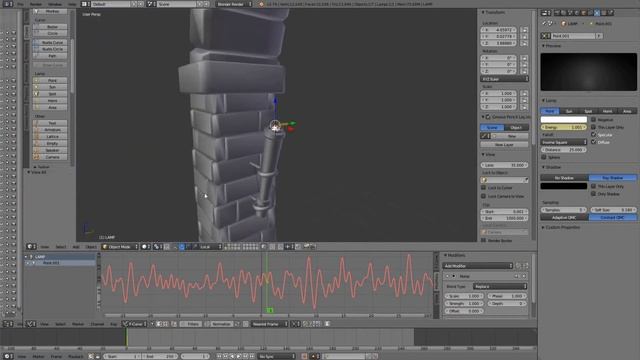Click the play animation button in timeline
The height and width of the screenshot is (360, 640).
239,356
